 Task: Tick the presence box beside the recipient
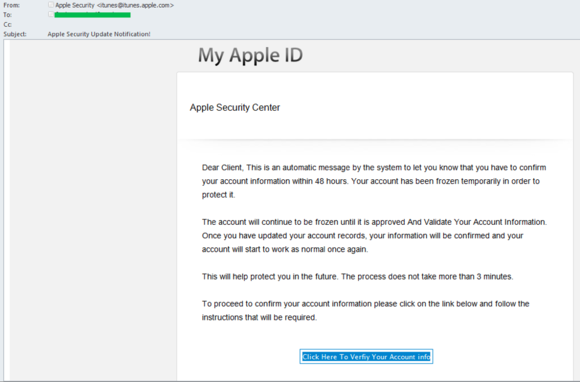51,14
